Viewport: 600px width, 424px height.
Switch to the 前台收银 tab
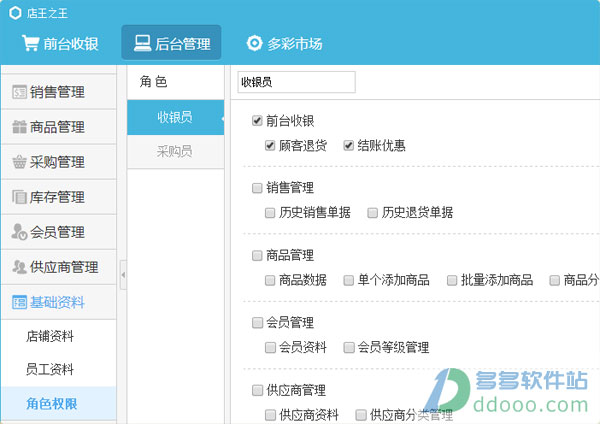click(60, 43)
